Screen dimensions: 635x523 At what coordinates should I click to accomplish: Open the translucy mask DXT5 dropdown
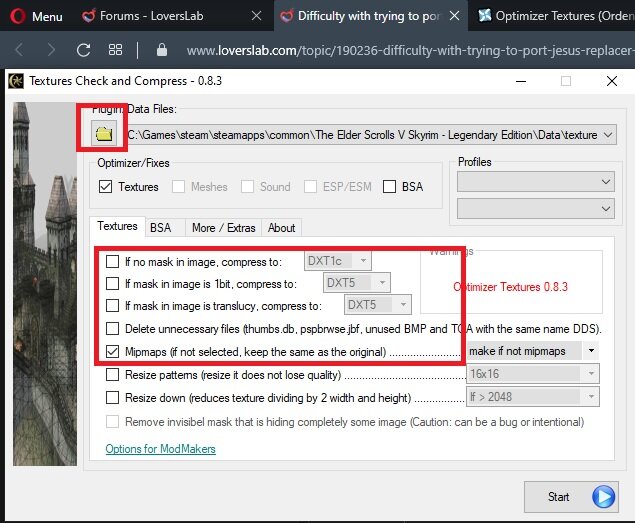pyautogui.click(x=378, y=305)
